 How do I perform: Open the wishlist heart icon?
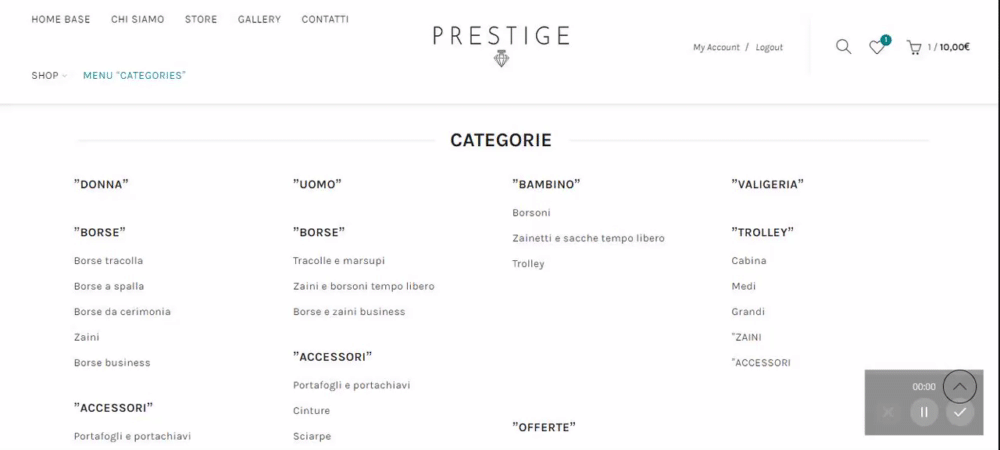(877, 47)
